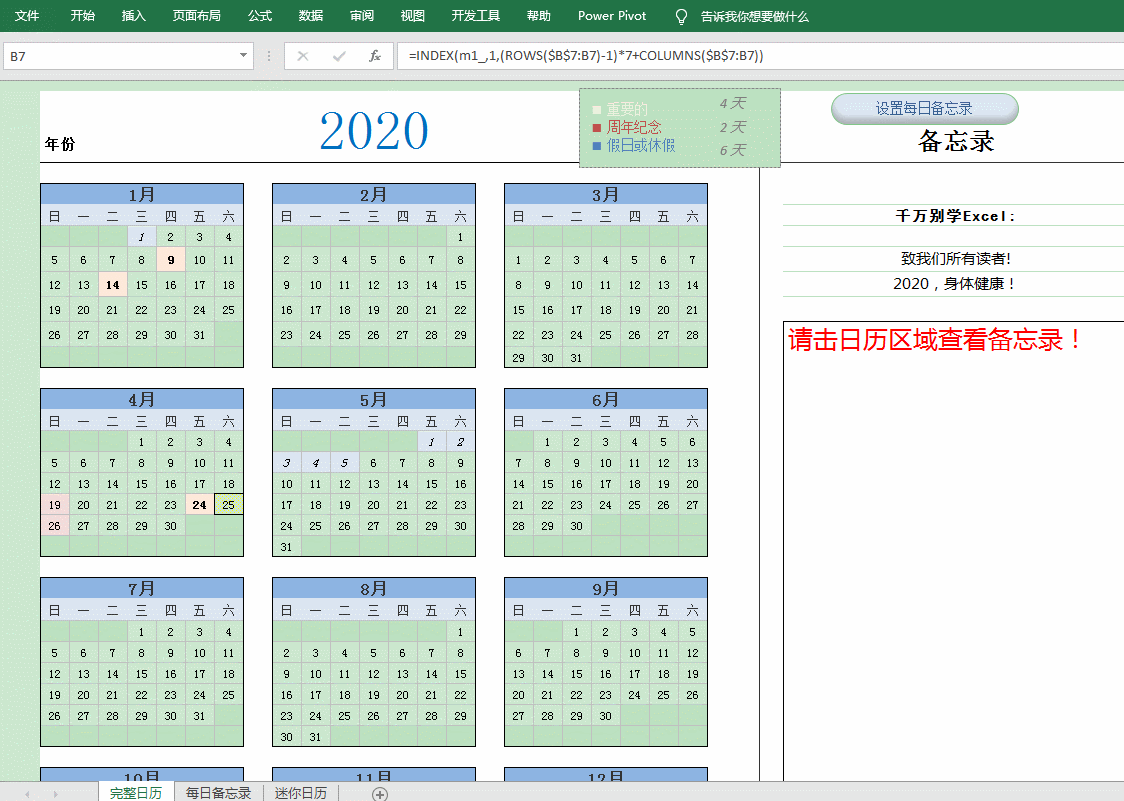Click the blue 假日或休假 legend swatch
This screenshot has height=801, width=1124.
pos(597,145)
